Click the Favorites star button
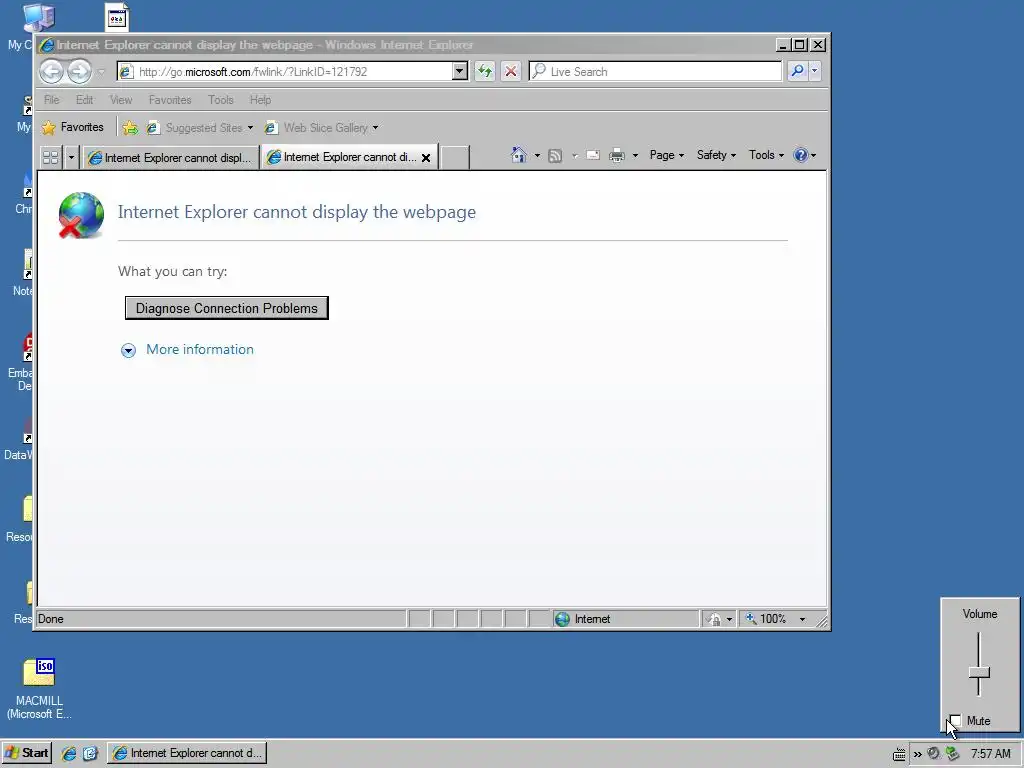Screen dimensions: 1024x768 click(x=72, y=127)
